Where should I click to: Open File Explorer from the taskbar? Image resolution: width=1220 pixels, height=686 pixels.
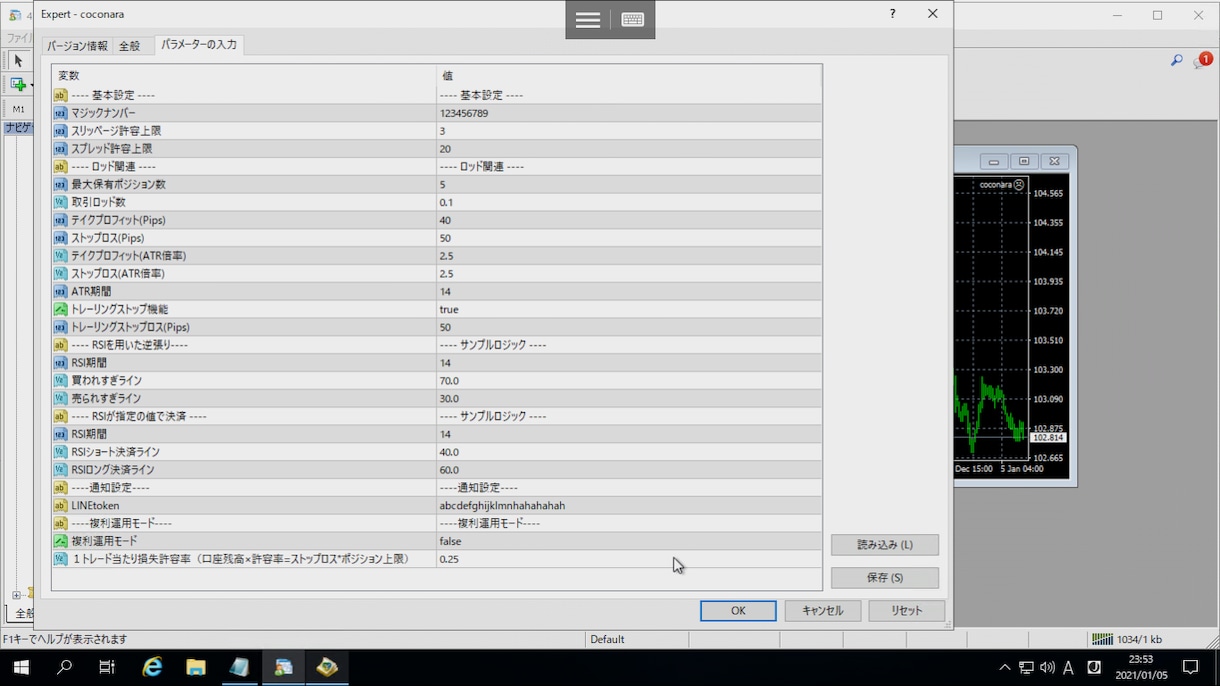coord(196,667)
